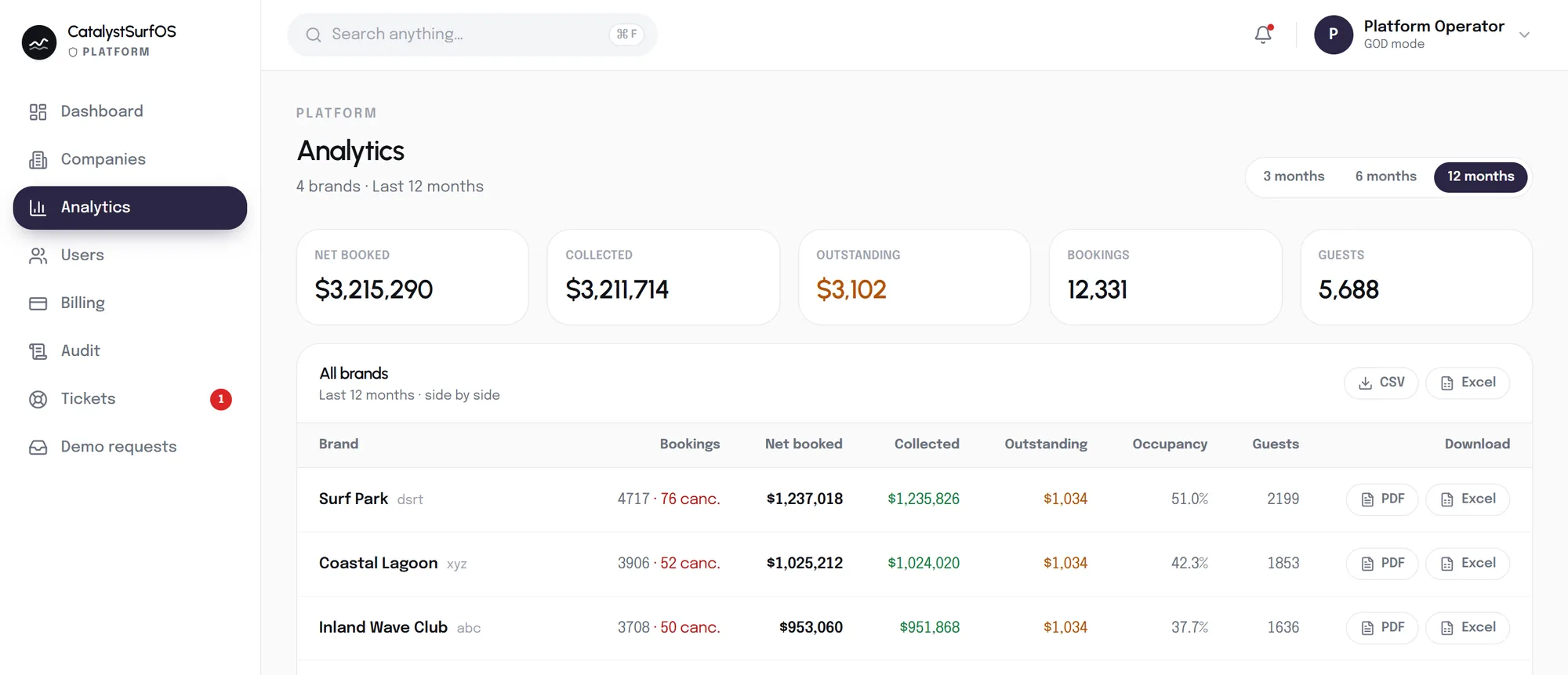Go to Billing section
This screenshot has height=675, width=1568.
click(x=130, y=303)
